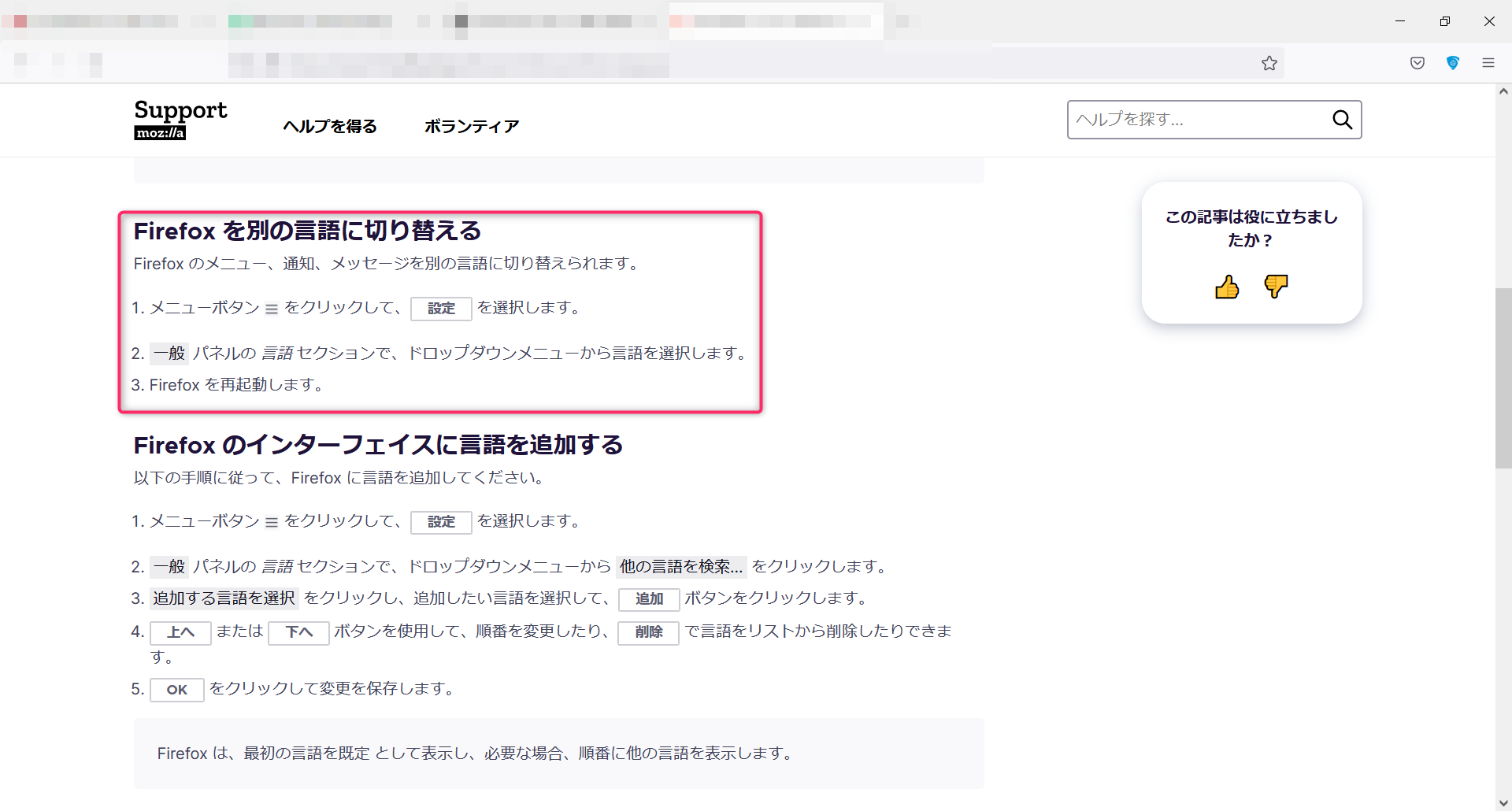Image resolution: width=1512 pixels, height=811 pixels.
Task: Click the OK key label in step 5
Action: pos(176,690)
